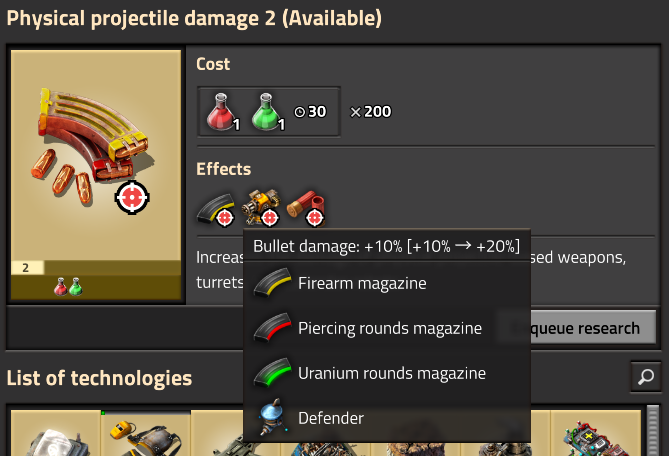669x456 pixels.
Task: Open the technology search magnifier
Action: tap(646, 377)
